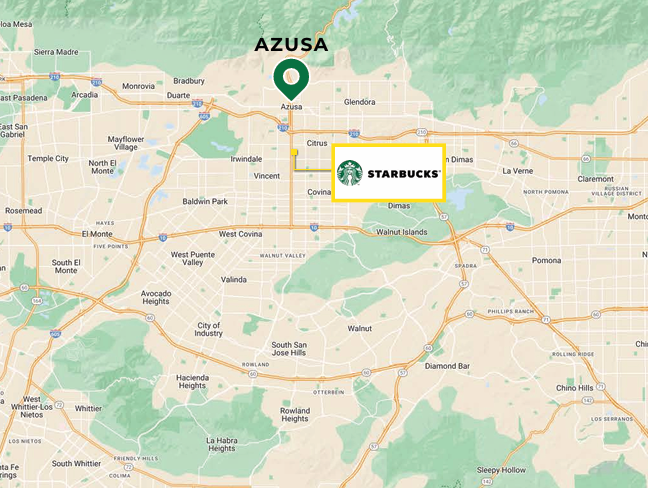Click the Rowland Heights label
The height and width of the screenshot is (488, 648).
tap(295, 414)
